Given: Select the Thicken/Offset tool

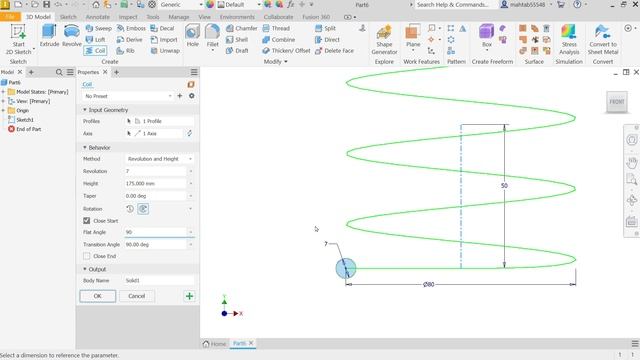Looking at the screenshot, I should 286,51.
